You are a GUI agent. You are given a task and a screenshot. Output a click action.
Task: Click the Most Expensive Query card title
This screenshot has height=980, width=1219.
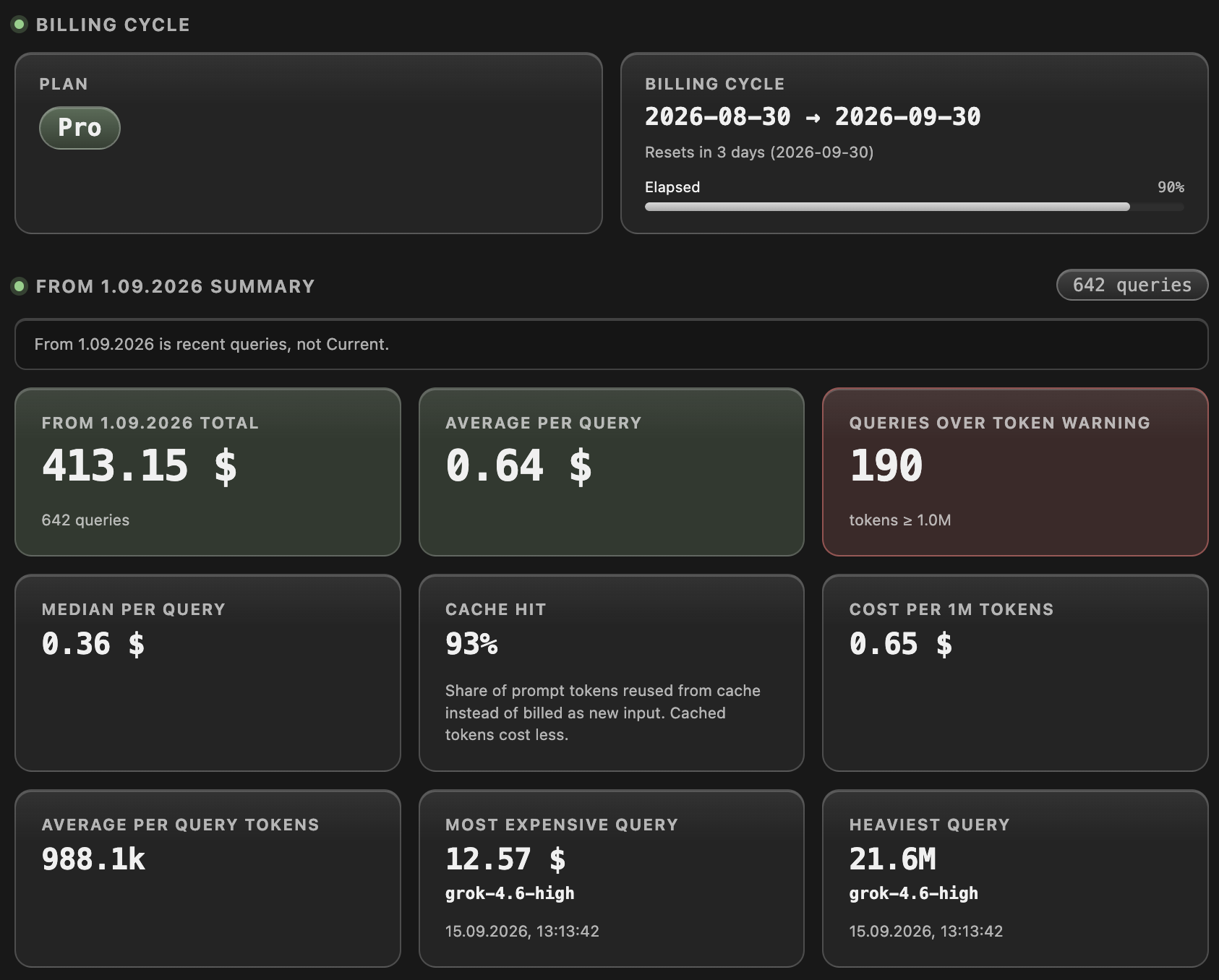pyautogui.click(x=562, y=825)
